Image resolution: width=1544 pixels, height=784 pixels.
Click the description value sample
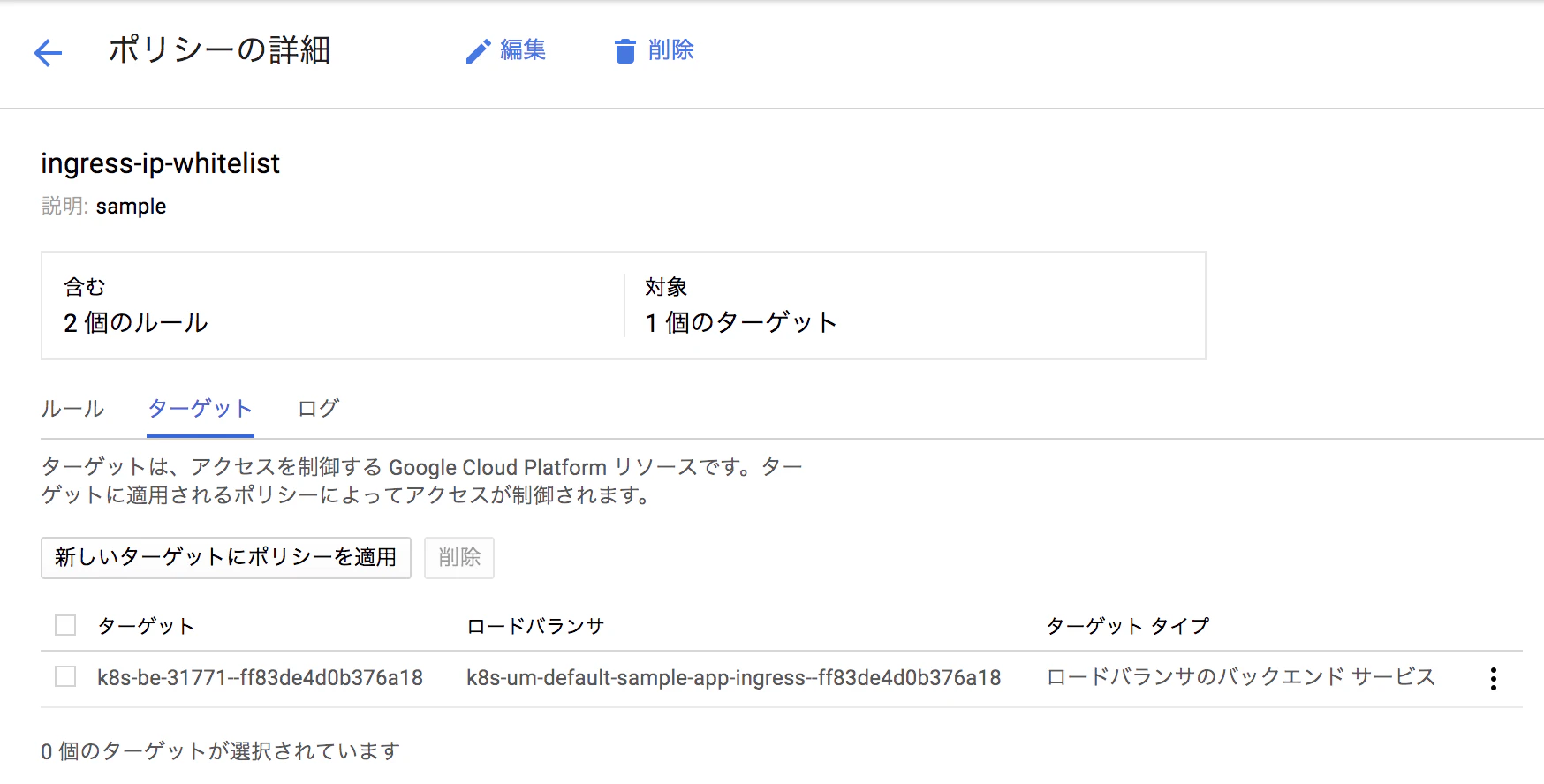coord(131,207)
